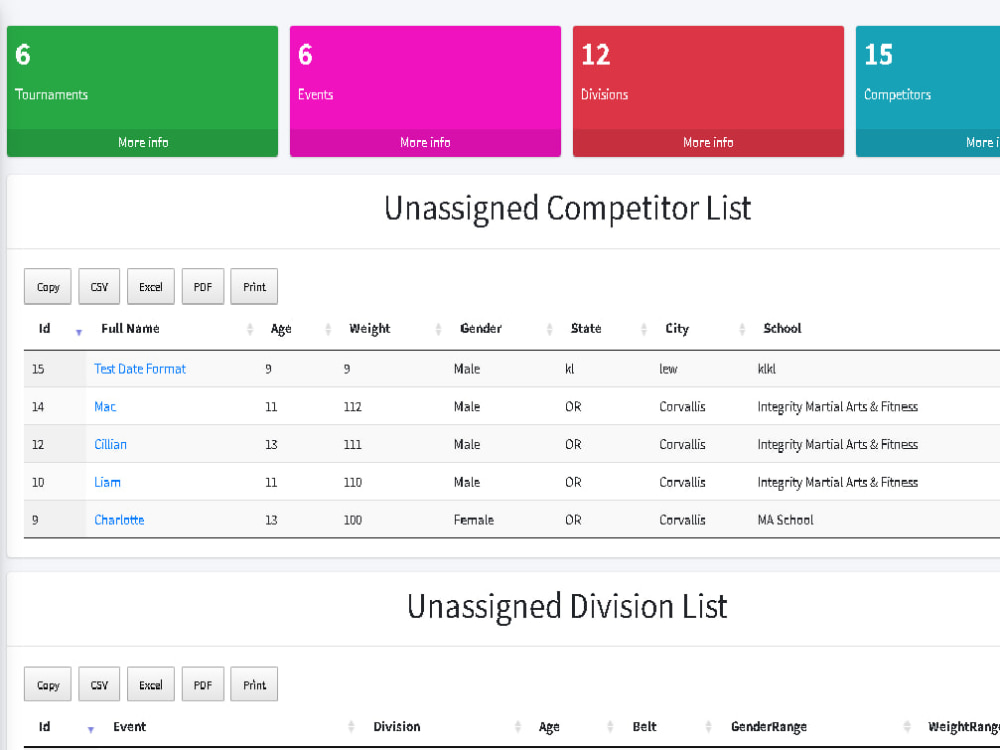This screenshot has height=750, width=1000.
Task: Open competitor Mac's profile
Action: pyautogui.click(x=105, y=406)
